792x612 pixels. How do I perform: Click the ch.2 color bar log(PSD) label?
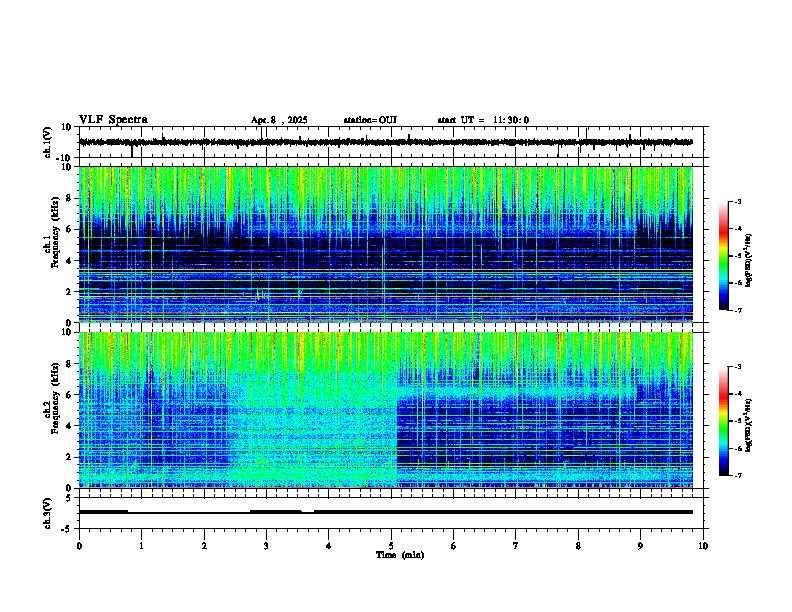point(748,425)
